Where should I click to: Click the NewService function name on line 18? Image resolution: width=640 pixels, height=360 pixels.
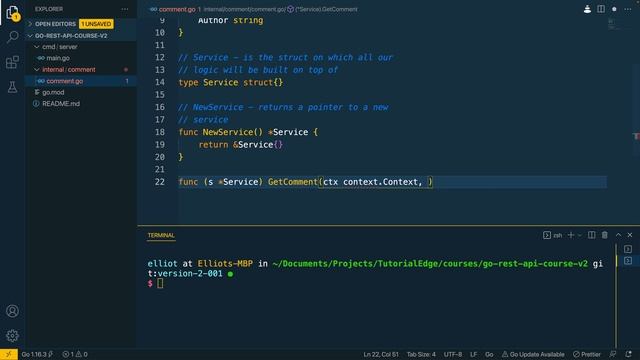228,132
